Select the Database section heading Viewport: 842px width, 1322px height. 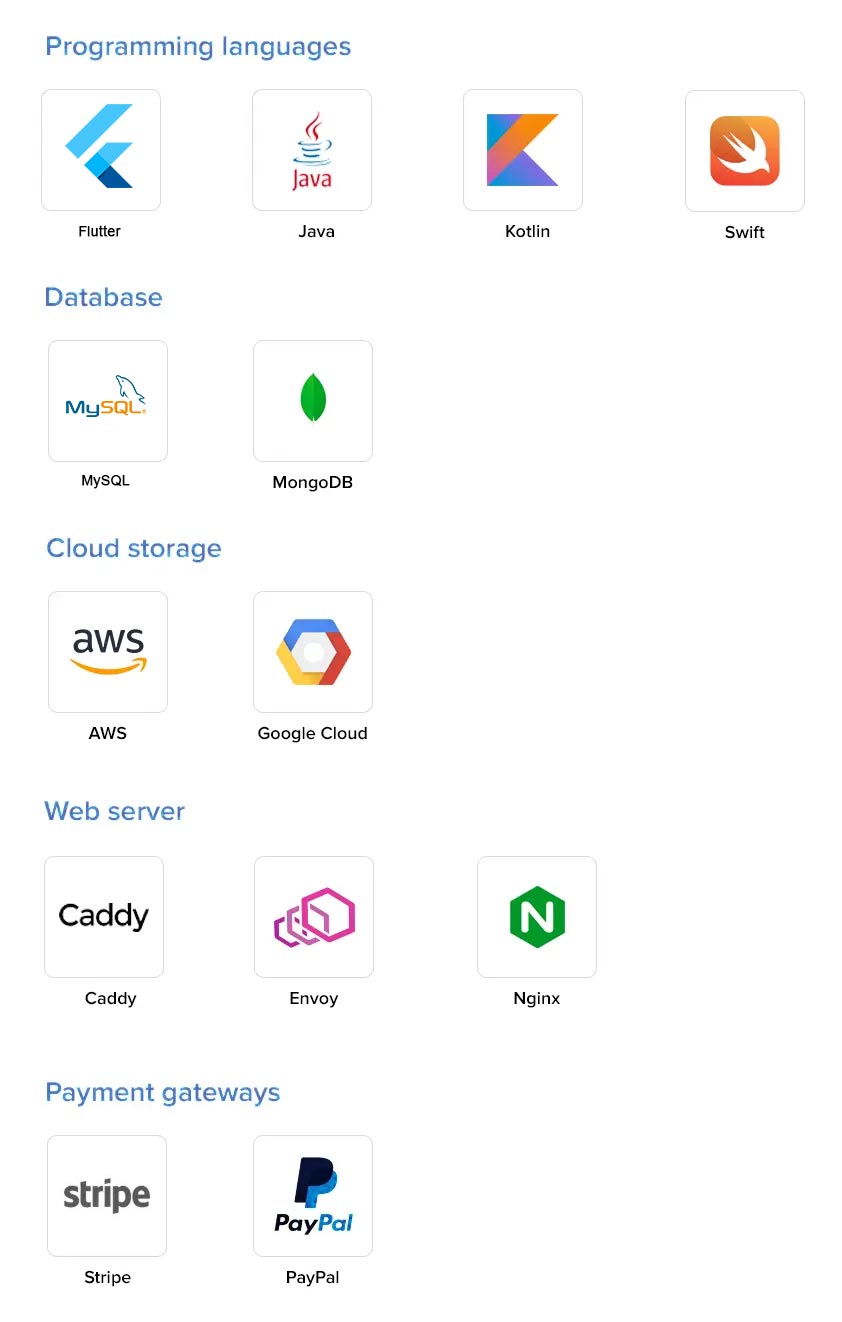pos(103,297)
